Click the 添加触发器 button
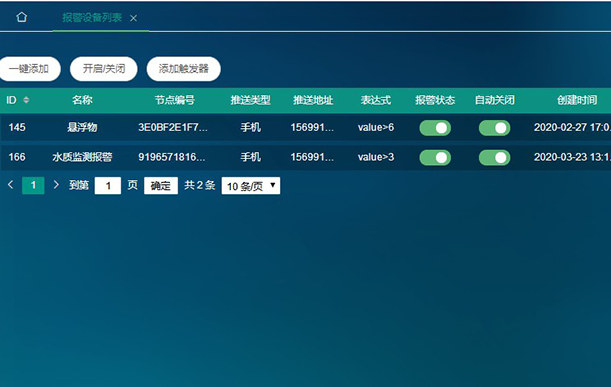This screenshot has width=611, height=387. tap(184, 69)
